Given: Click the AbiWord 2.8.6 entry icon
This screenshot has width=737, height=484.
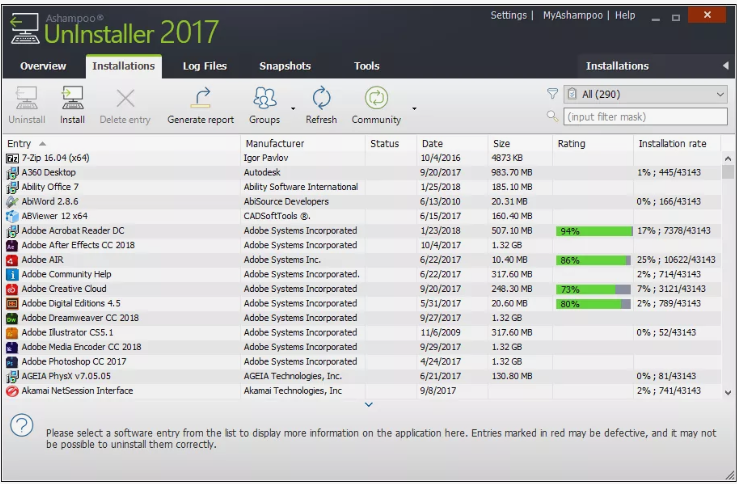Looking at the screenshot, I should 12,202.
